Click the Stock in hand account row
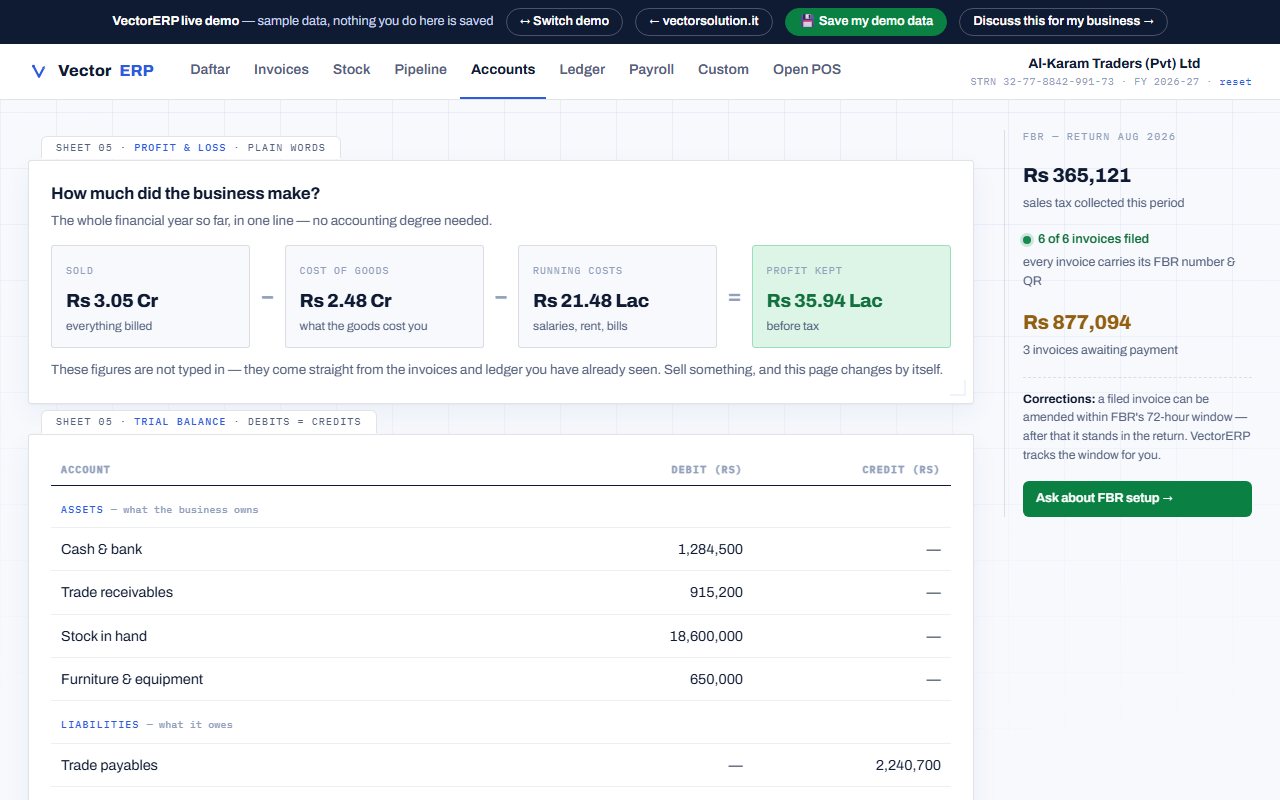 [x=501, y=636]
